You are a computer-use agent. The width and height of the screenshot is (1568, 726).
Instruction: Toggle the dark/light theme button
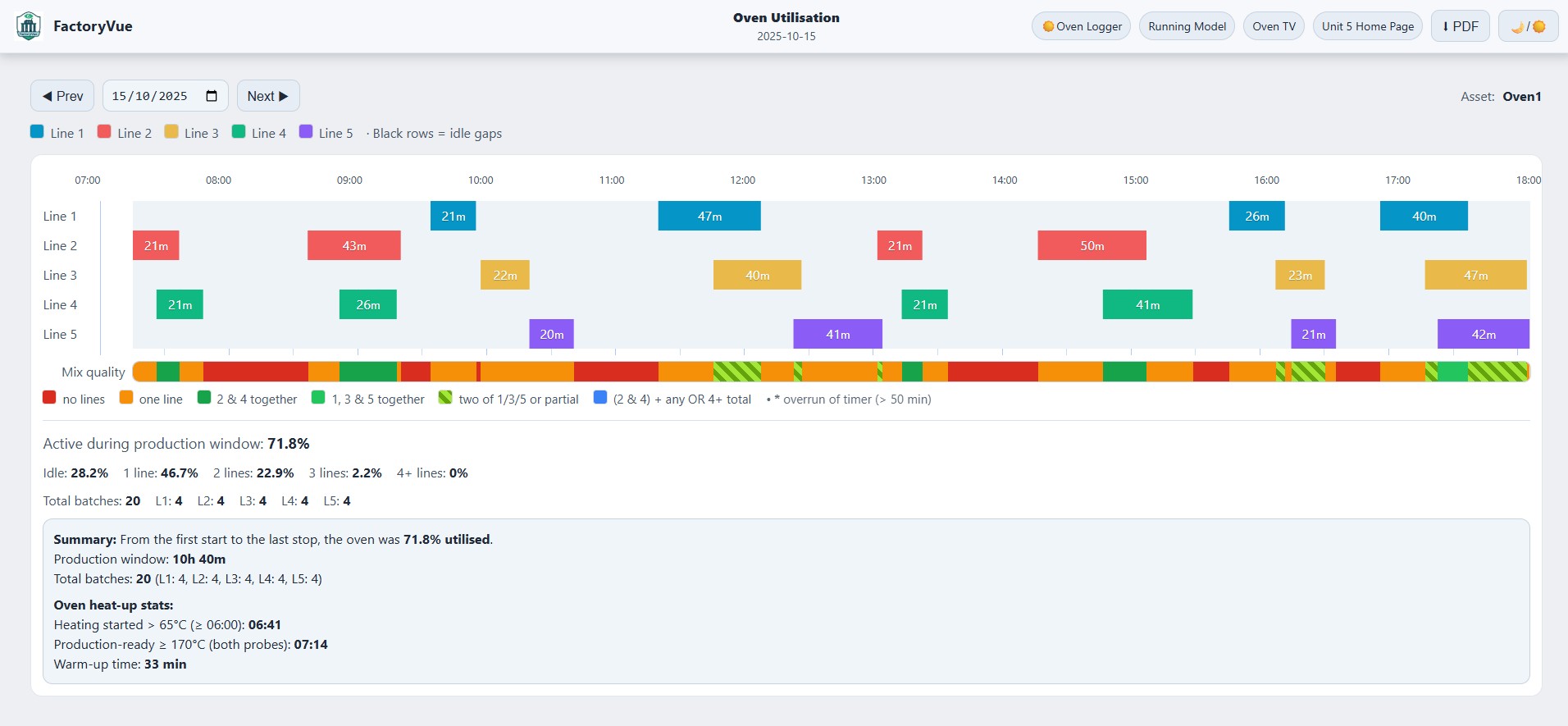tap(1528, 26)
